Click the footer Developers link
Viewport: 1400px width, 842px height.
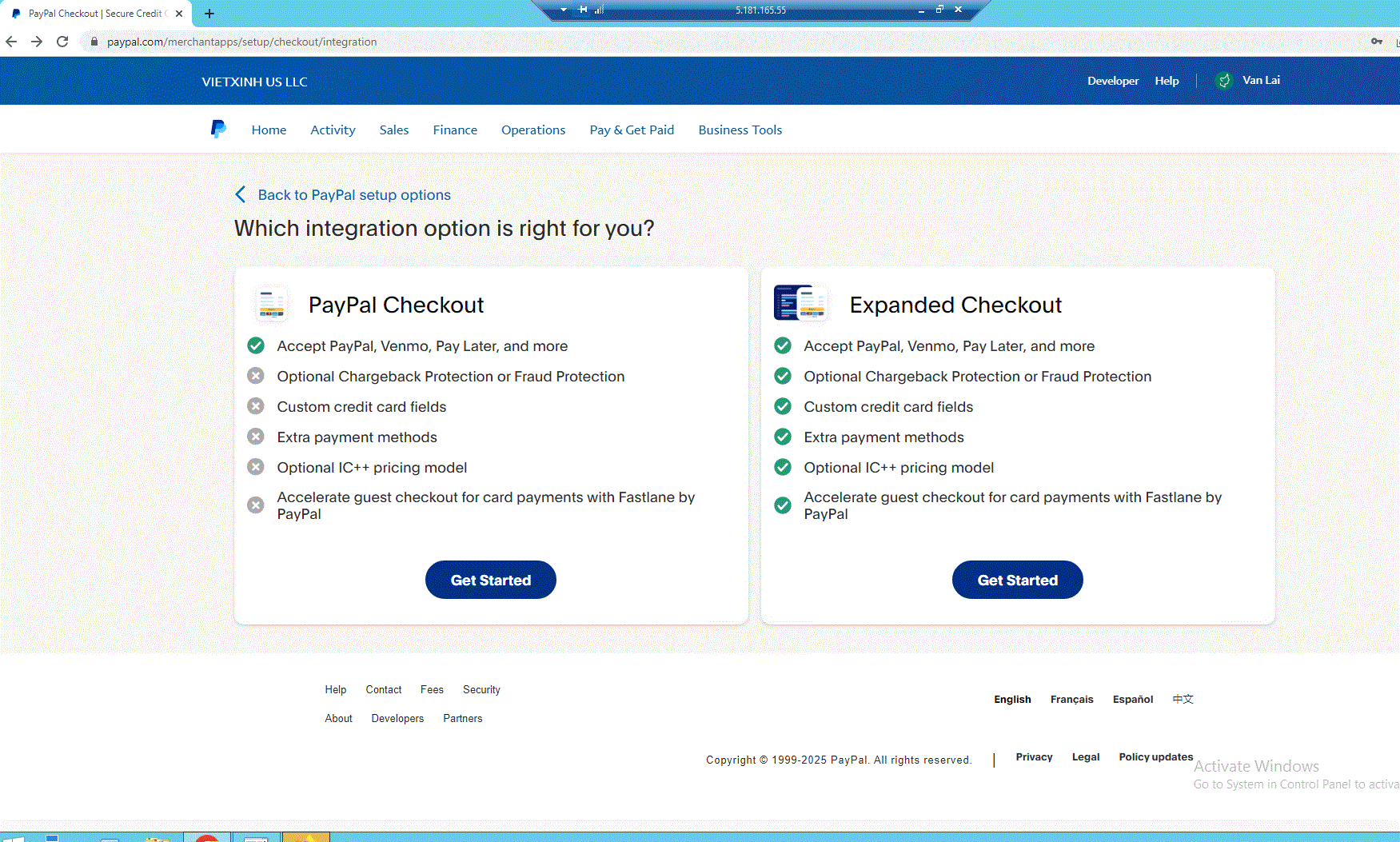397,718
